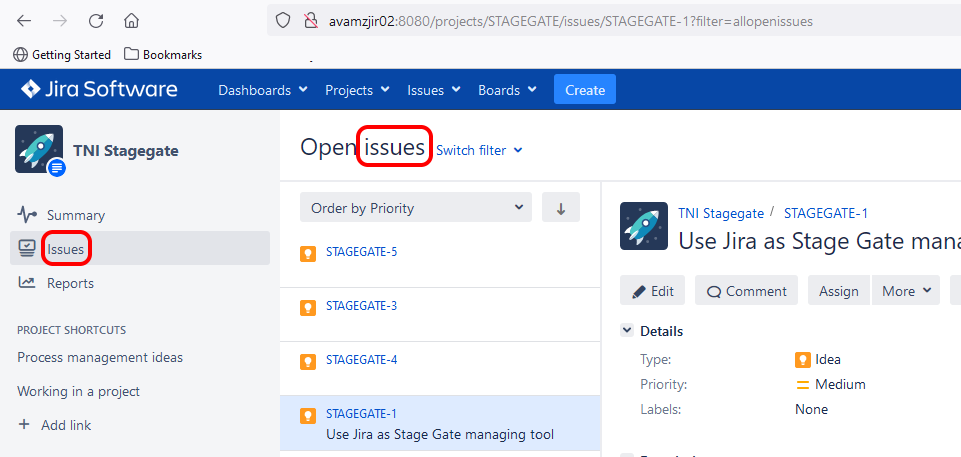Click the rocket avatar in issue detail header
961x457 pixels.
click(x=644, y=226)
